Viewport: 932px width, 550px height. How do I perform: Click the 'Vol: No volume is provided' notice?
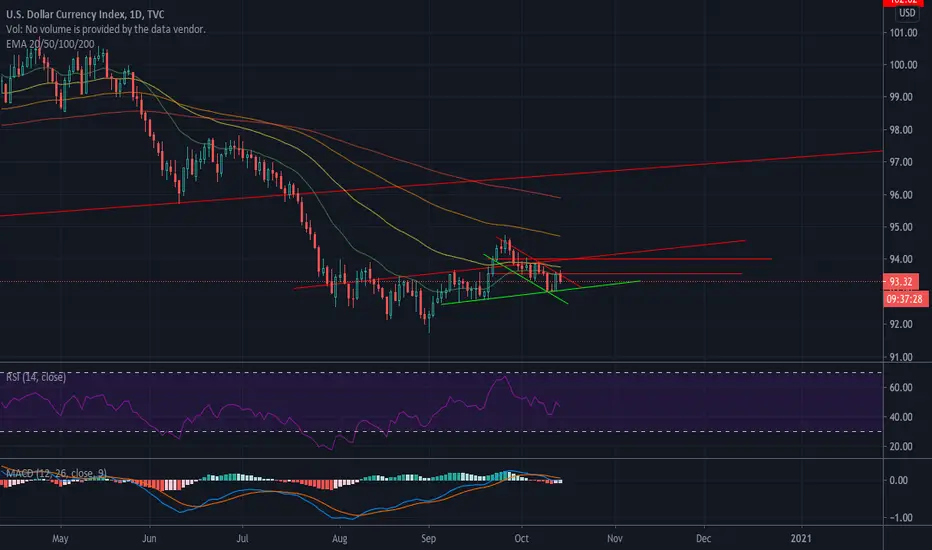click(106, 29)
